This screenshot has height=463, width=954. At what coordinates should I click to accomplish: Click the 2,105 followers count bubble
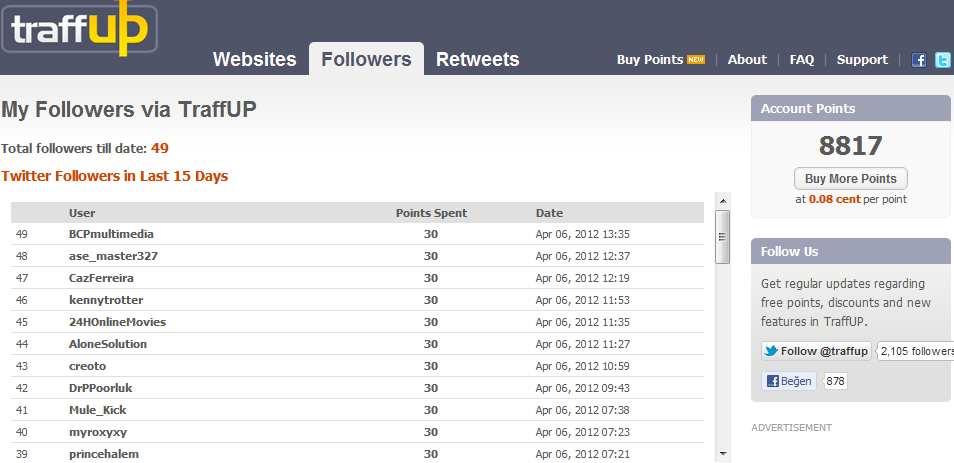916,351
